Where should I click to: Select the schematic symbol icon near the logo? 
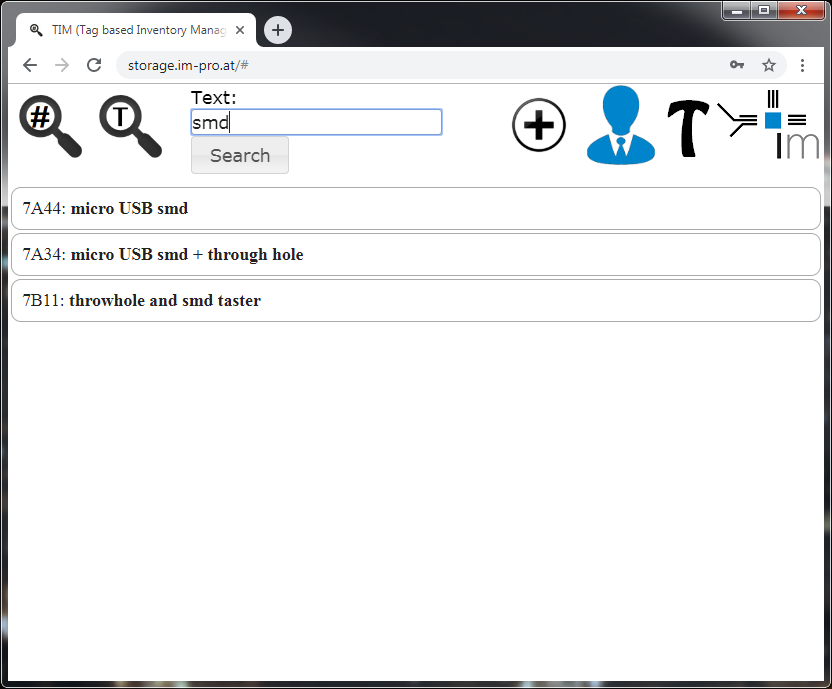[737, 120]
